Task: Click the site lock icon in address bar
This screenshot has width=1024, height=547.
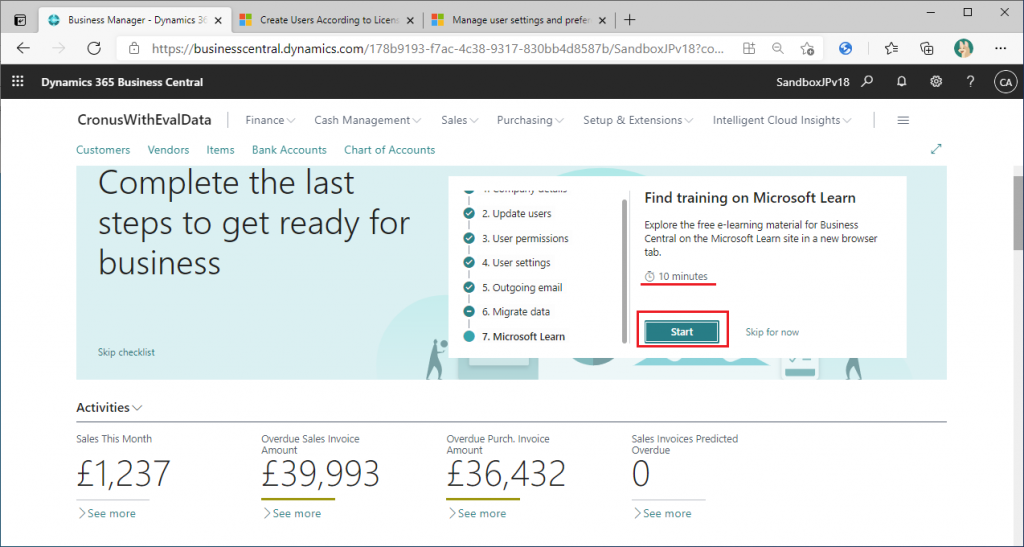Action: click(134, 48)
